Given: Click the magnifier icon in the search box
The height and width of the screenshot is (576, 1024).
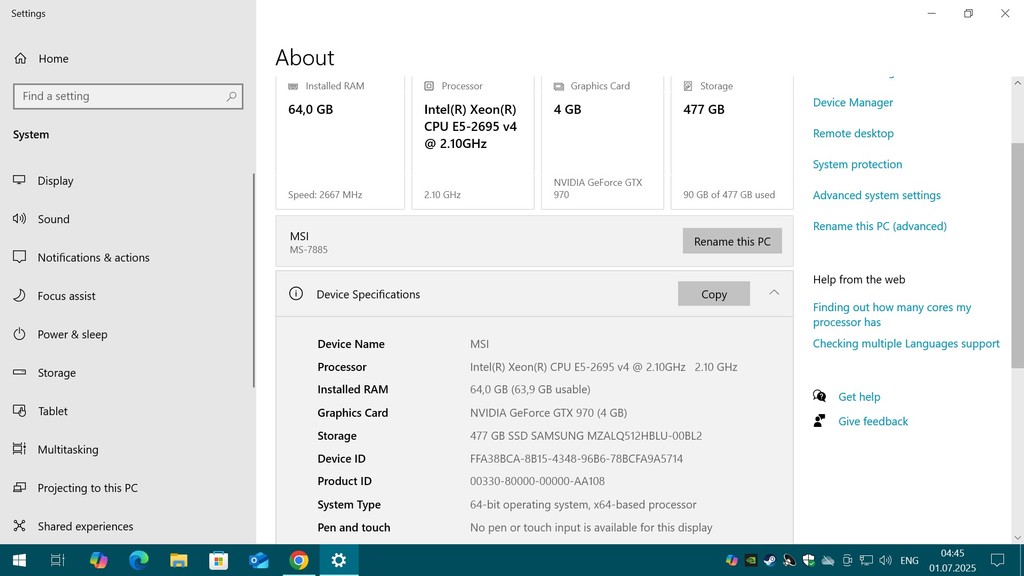Looking at the screenshot, I should 231,97.
